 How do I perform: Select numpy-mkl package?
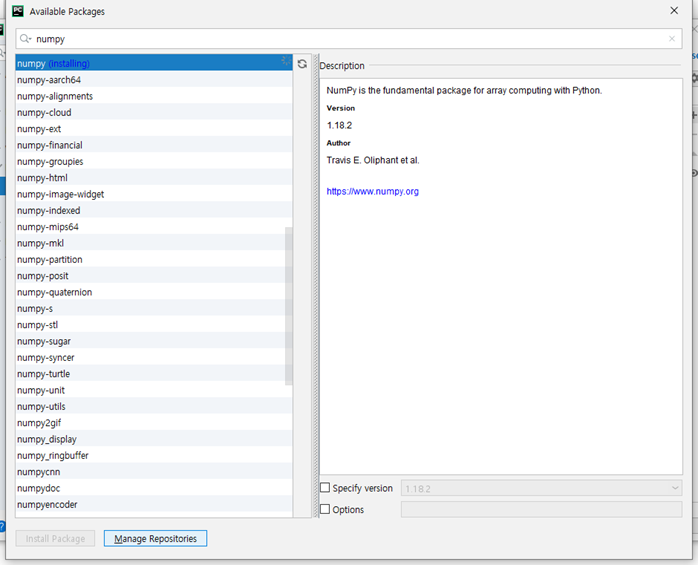pos(154,243)
